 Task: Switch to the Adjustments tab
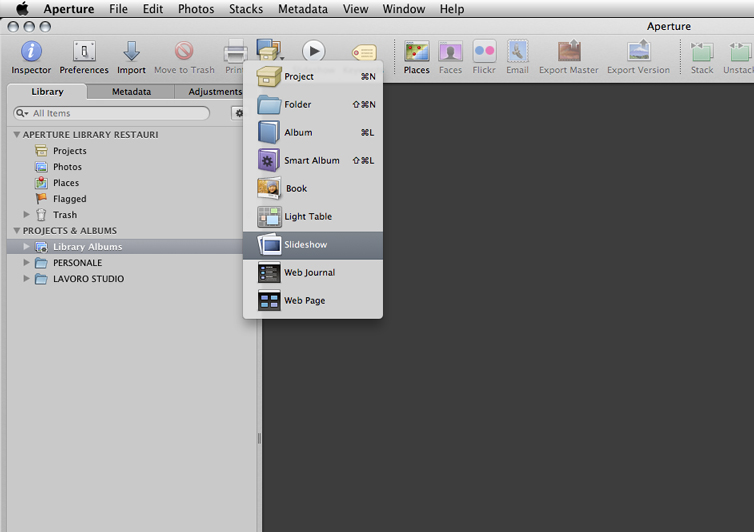coord(215,91)
